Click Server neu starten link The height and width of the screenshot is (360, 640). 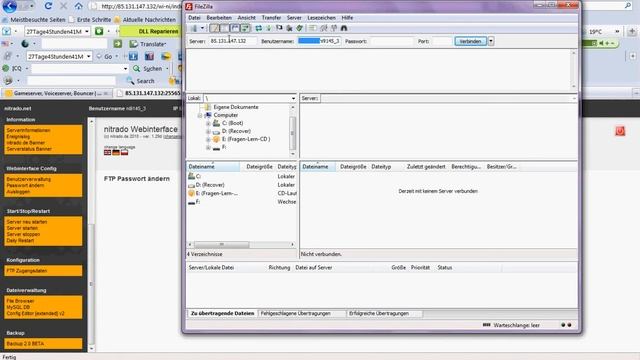click(x=27, y=222)
